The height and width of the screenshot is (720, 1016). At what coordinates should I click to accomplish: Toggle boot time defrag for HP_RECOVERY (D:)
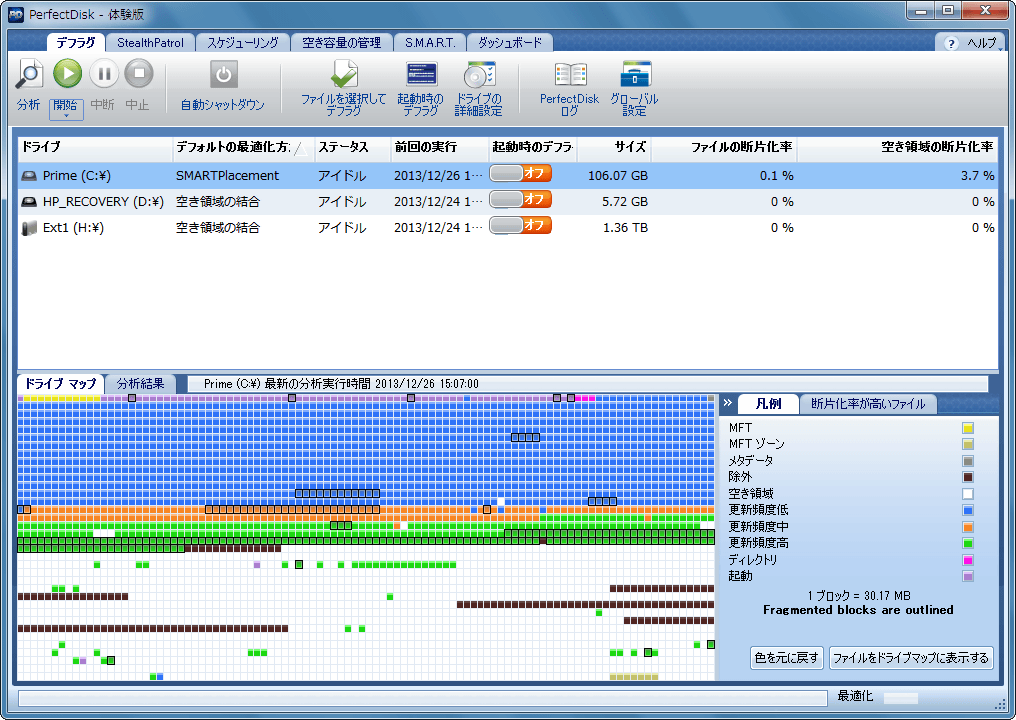pyautogui.click(x=520, y=200)
